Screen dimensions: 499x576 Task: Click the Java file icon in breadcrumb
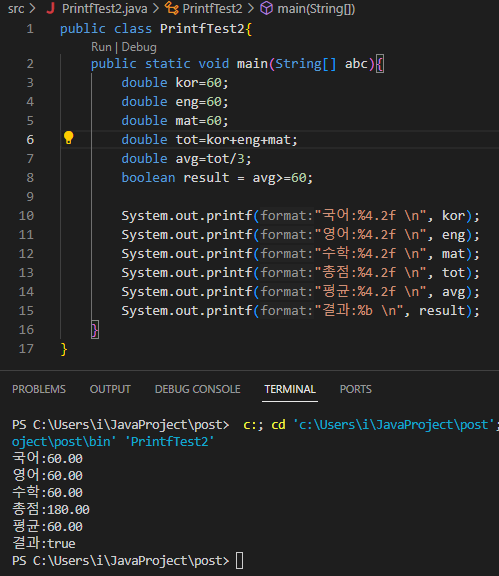[51, 8]
